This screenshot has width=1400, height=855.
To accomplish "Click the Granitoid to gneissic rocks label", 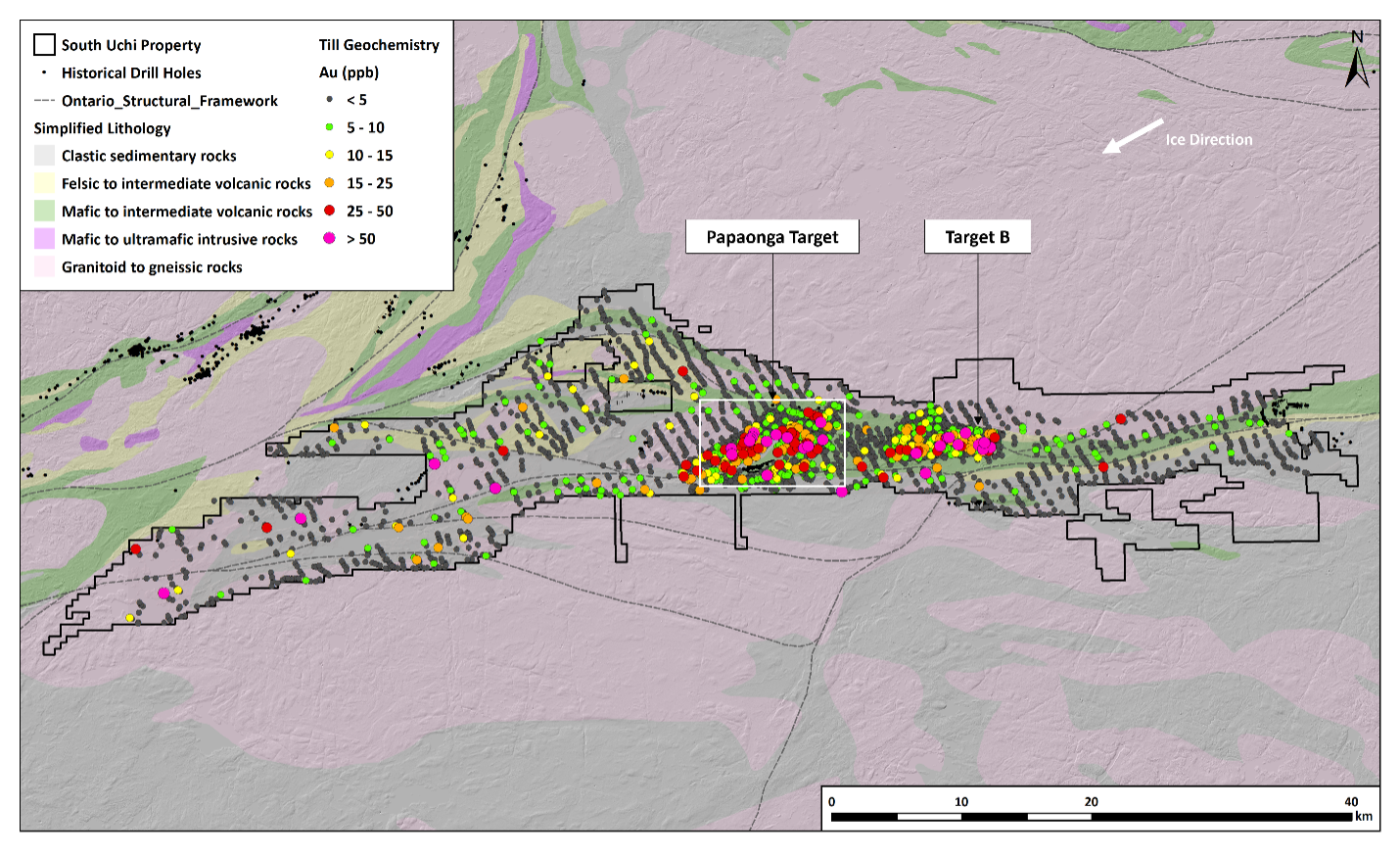I will point(152,267).
